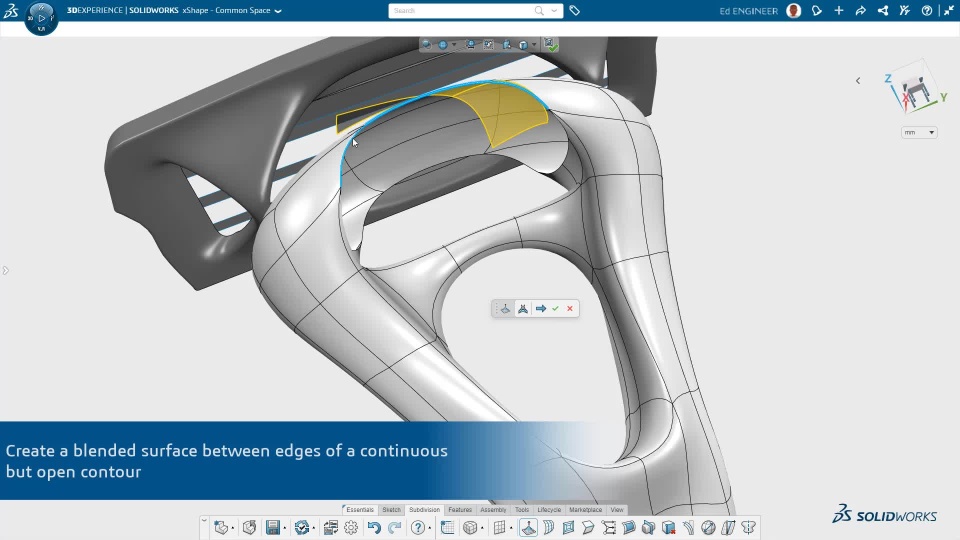Click the zoom to fit view icon
960x540 pixels.
470,45
